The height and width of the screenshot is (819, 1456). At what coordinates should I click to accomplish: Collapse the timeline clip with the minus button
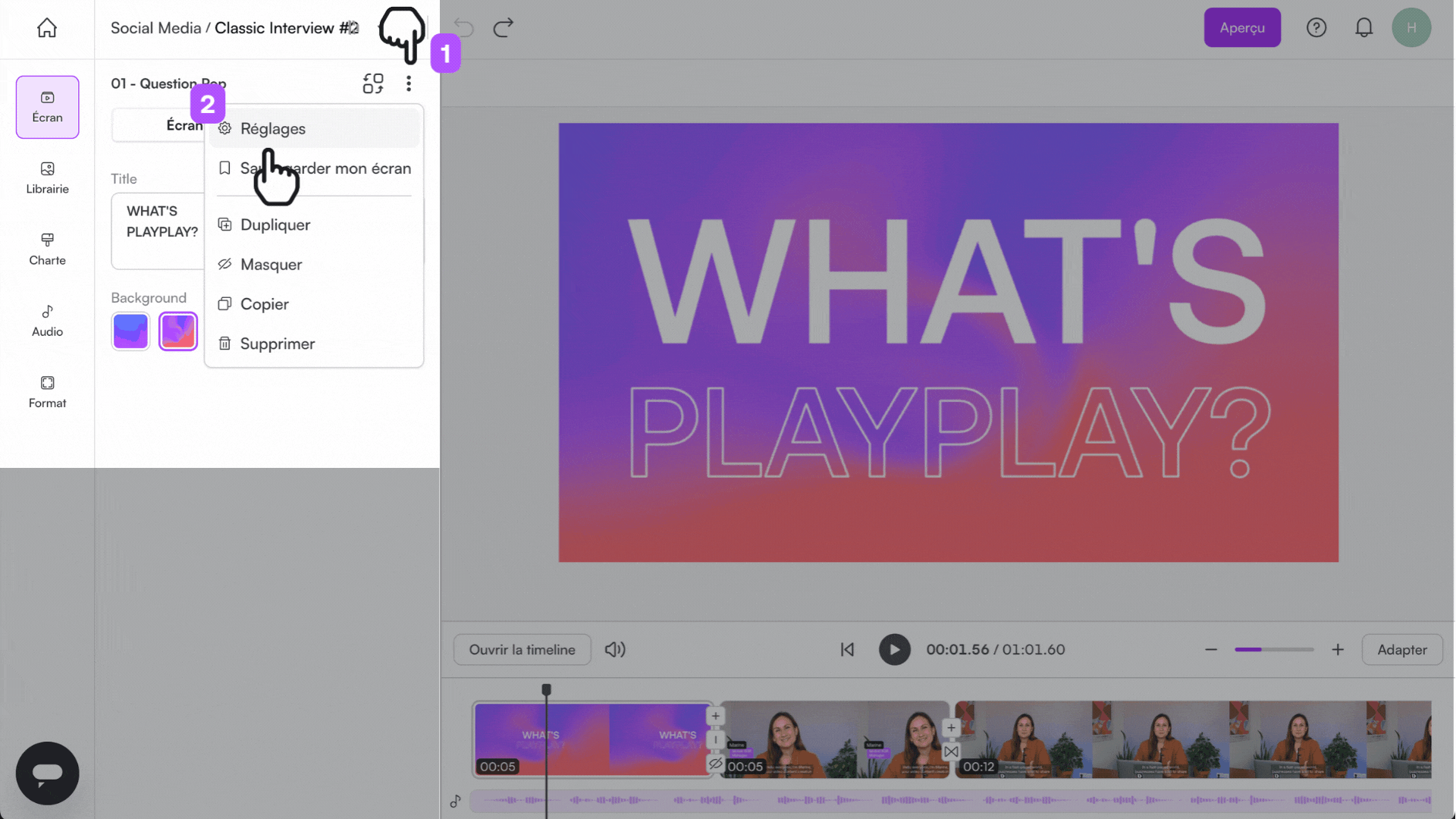pos(715,739)
